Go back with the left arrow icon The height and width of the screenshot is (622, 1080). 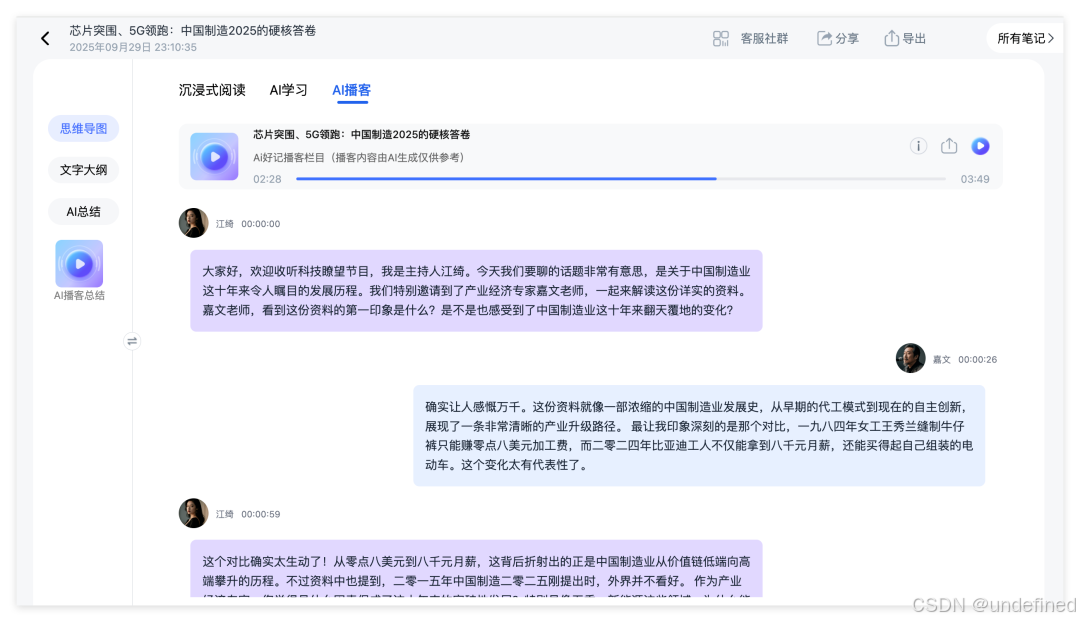pyautogui.click(x=45, y=39)
